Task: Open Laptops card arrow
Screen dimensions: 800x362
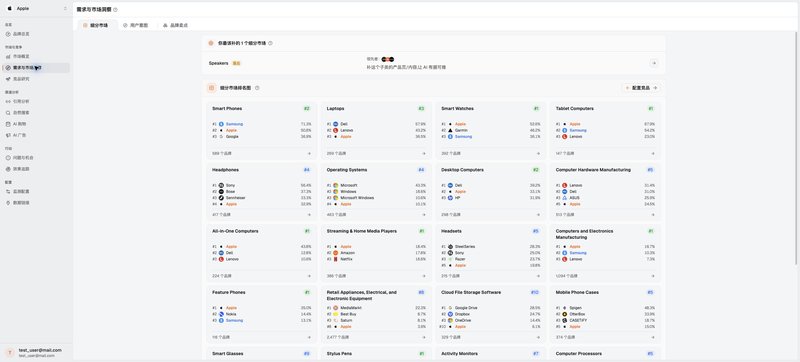Action: click(x=423, y=153)
